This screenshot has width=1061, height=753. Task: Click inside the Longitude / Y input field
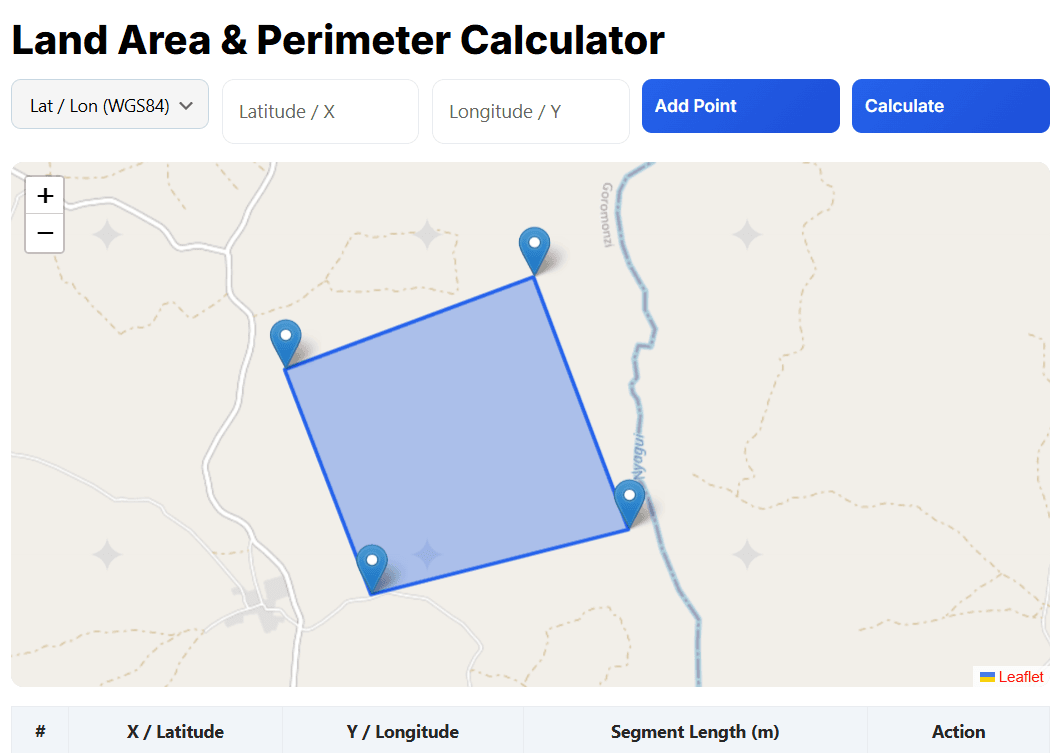click(x=530, y=111)
